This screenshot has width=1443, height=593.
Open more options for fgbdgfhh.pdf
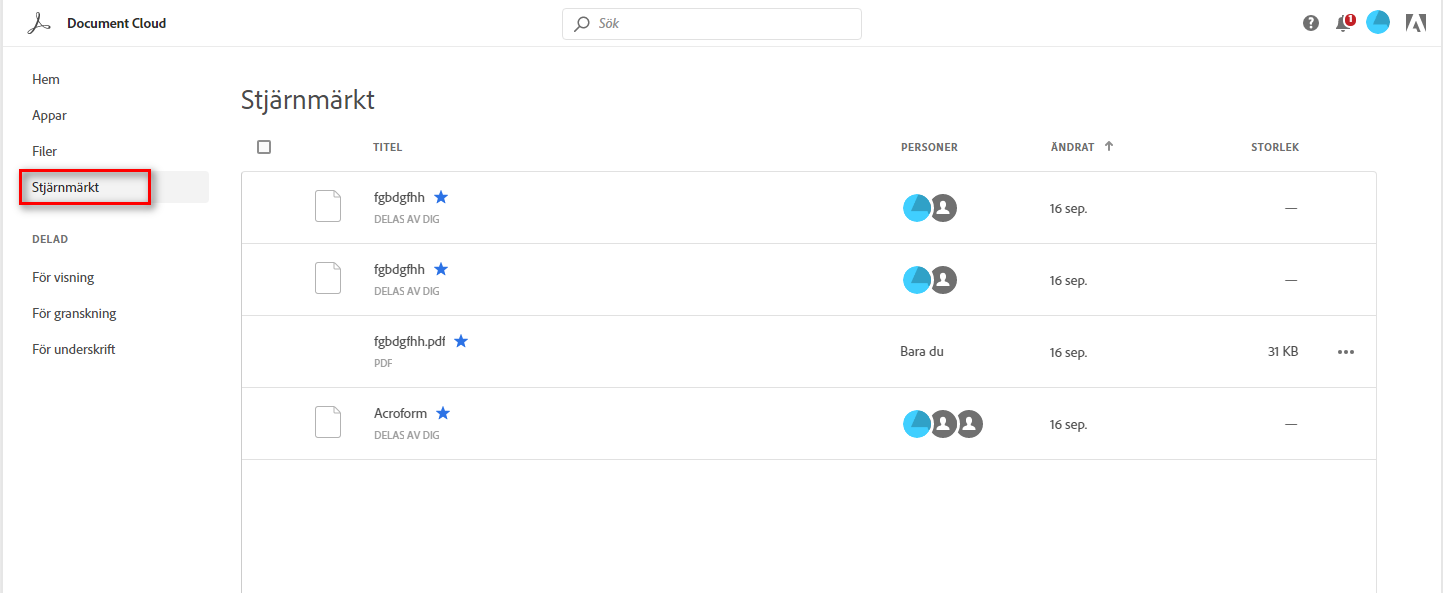point(1346,352)
